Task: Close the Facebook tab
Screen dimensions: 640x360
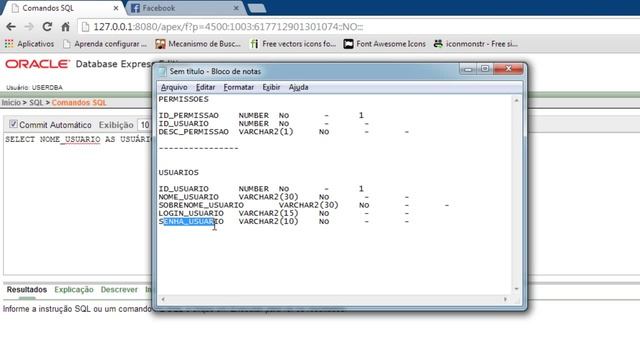Action: pos(236,8)
